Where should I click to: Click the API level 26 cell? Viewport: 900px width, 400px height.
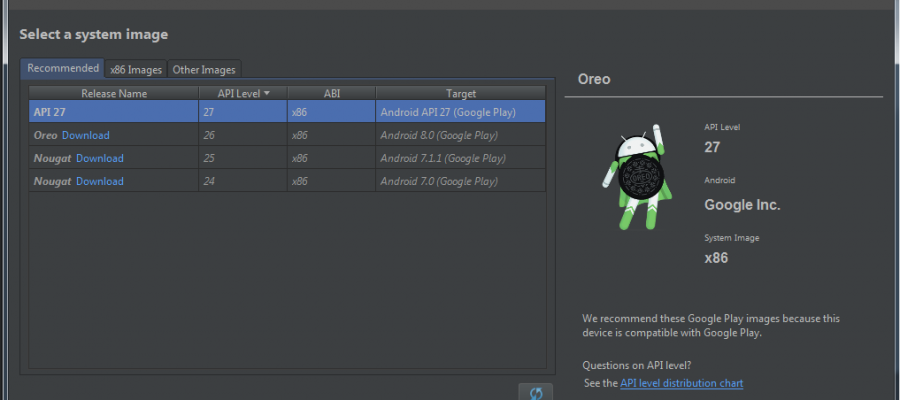pyautogui.click(x=211, y=135)
